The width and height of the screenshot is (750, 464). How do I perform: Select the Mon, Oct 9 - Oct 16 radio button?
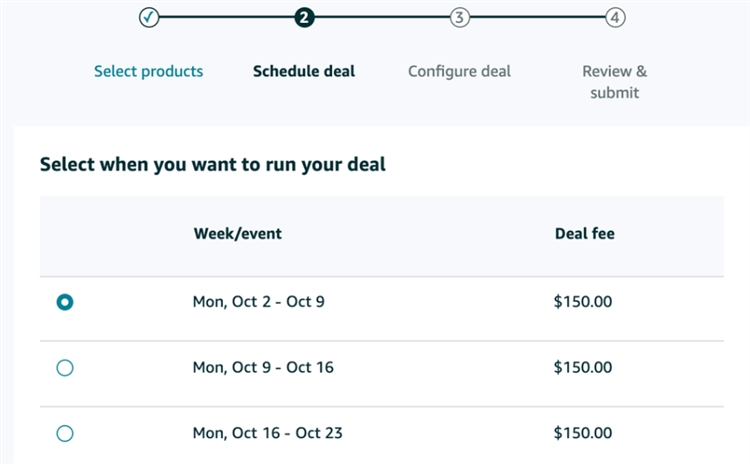(x=65, y=368)
